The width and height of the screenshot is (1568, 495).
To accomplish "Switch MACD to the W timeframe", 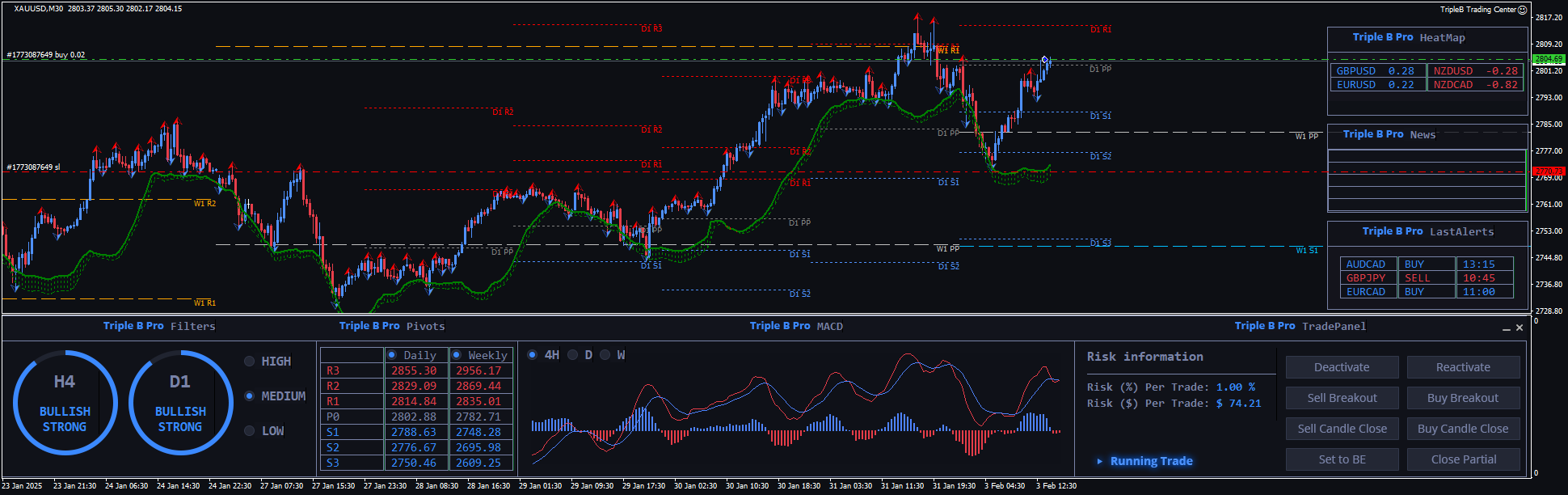I will point(605,355).
